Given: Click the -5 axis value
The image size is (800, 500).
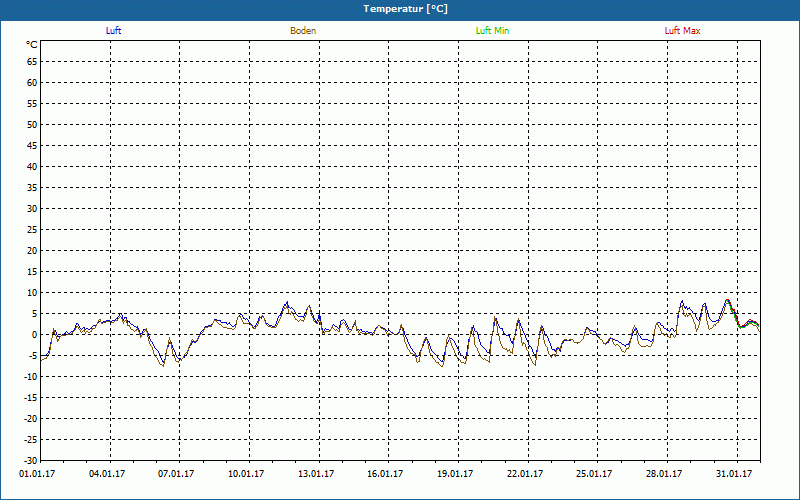Looking at the screenshot, I should click(33, 356).
